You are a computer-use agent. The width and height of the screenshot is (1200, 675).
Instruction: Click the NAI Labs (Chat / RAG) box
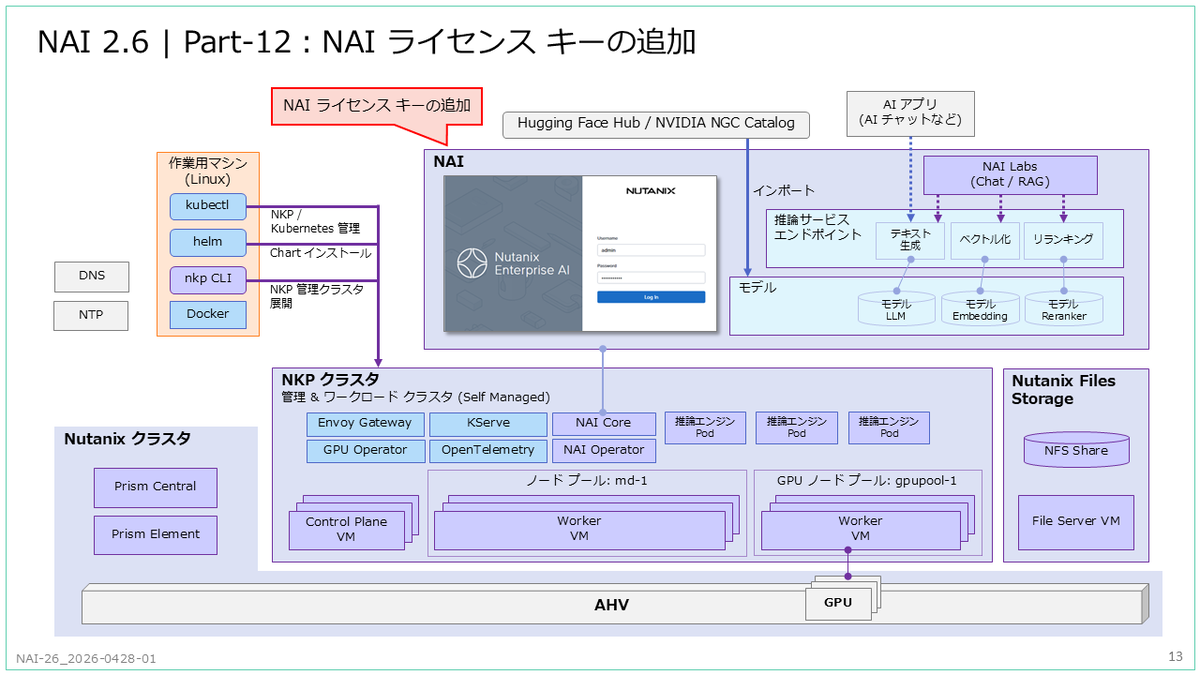click(1010, 175)
